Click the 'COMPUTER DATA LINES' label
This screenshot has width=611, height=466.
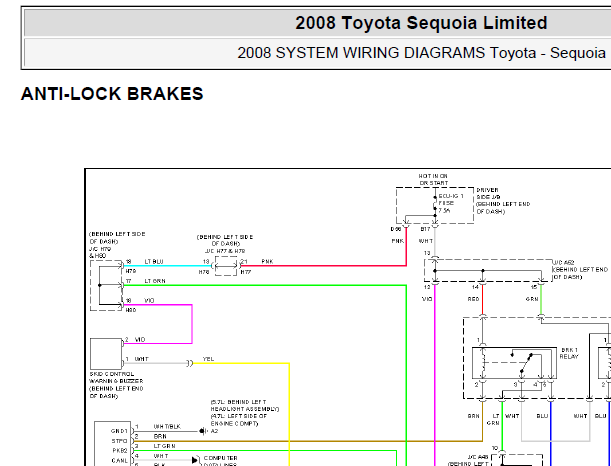coord(220,461)
